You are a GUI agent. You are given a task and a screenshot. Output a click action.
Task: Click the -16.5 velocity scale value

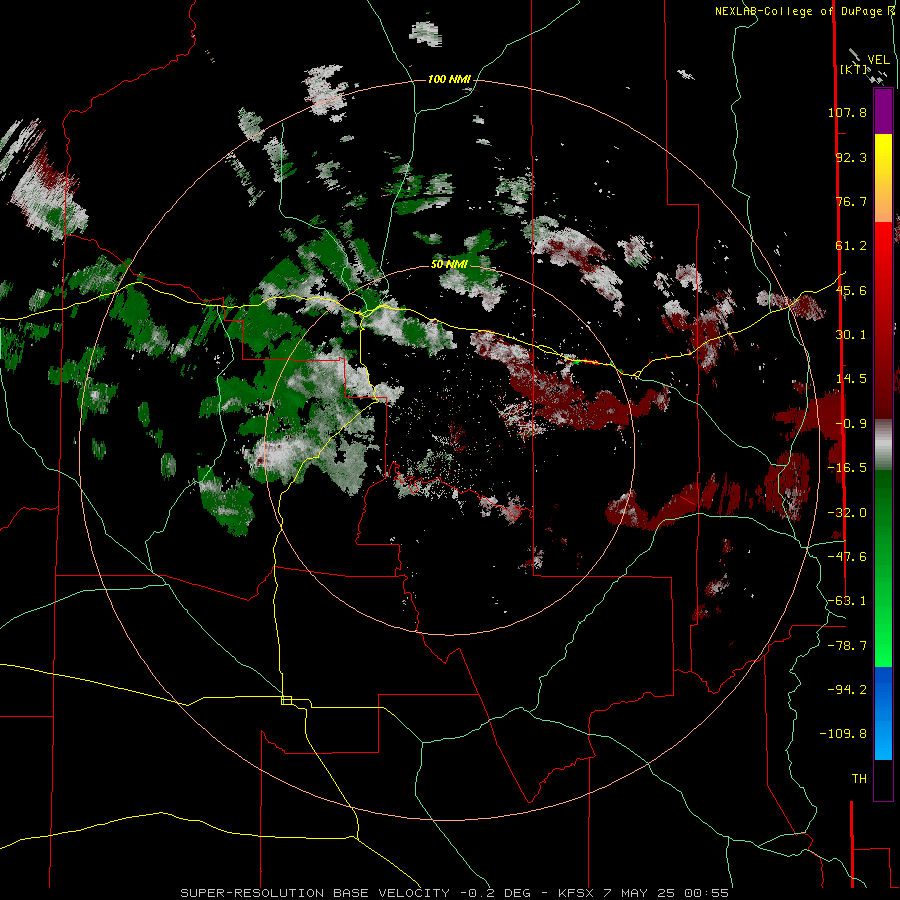click(847, 468)
